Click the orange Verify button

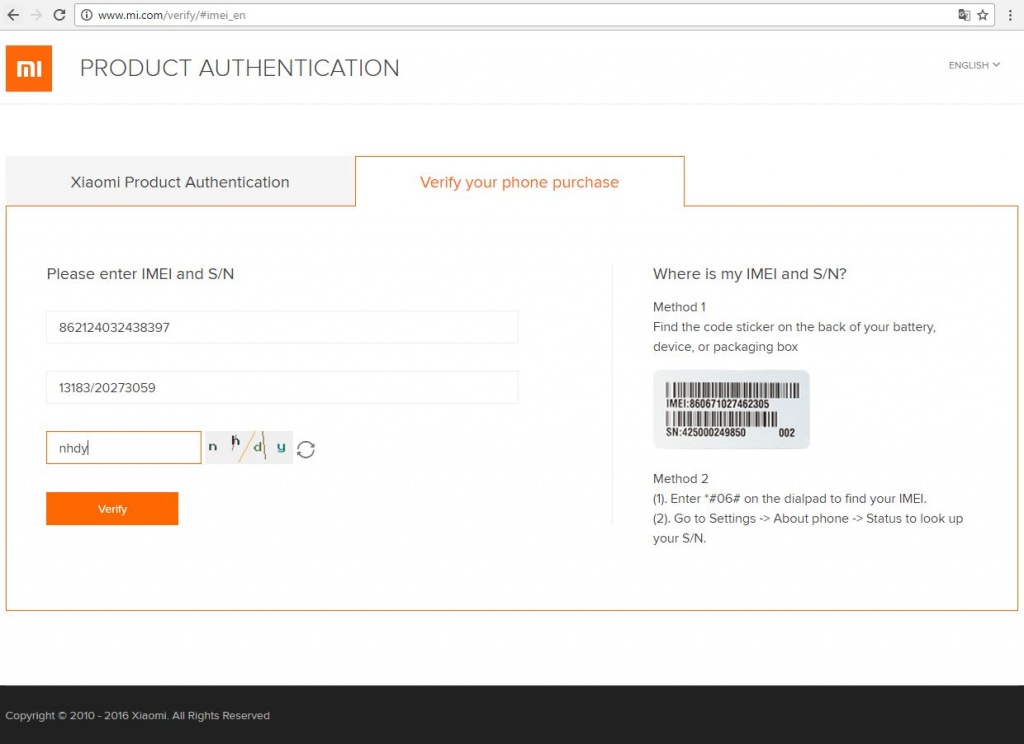coord(112,509)
